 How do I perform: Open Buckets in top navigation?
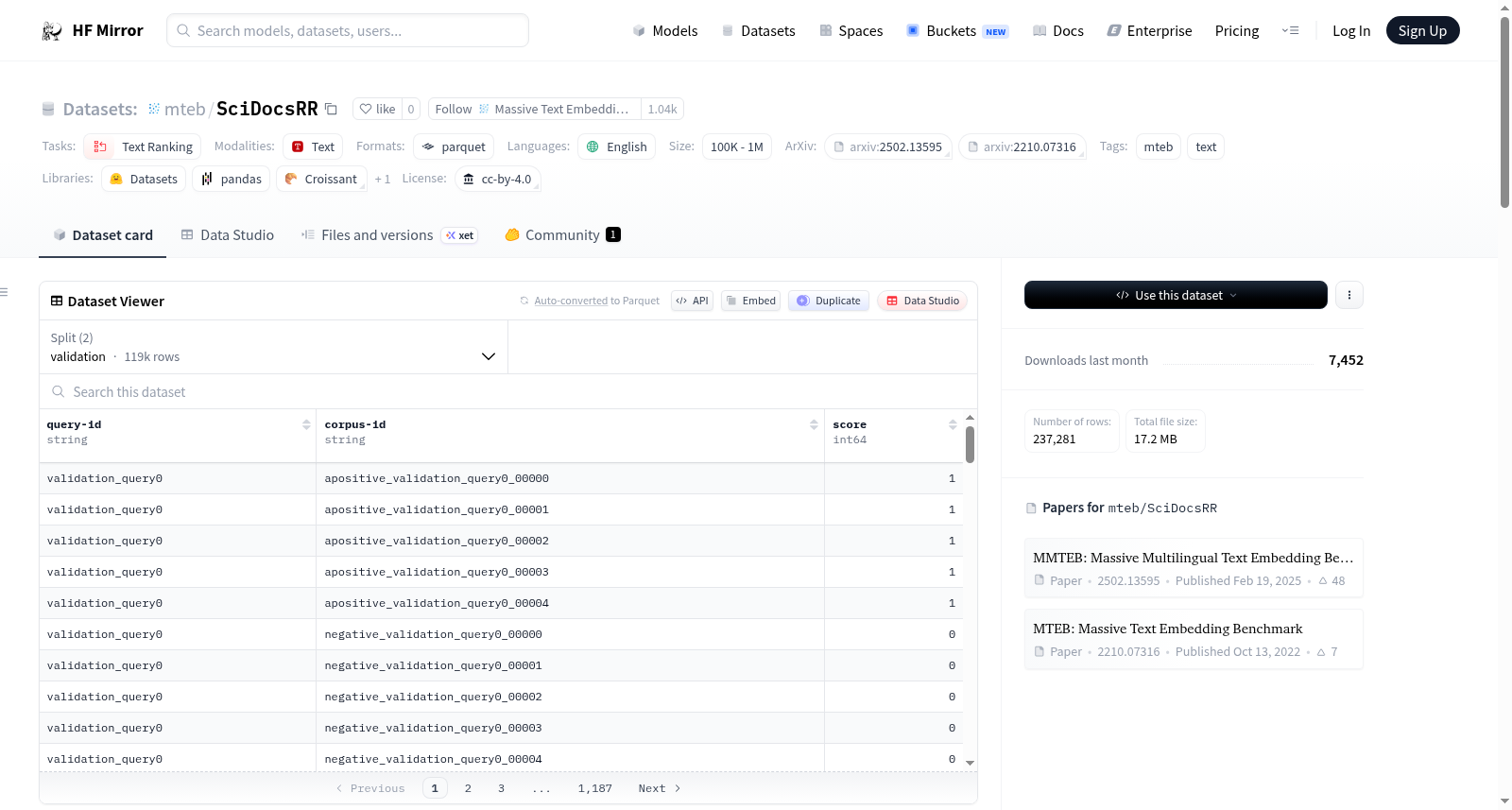click(957, 31)
